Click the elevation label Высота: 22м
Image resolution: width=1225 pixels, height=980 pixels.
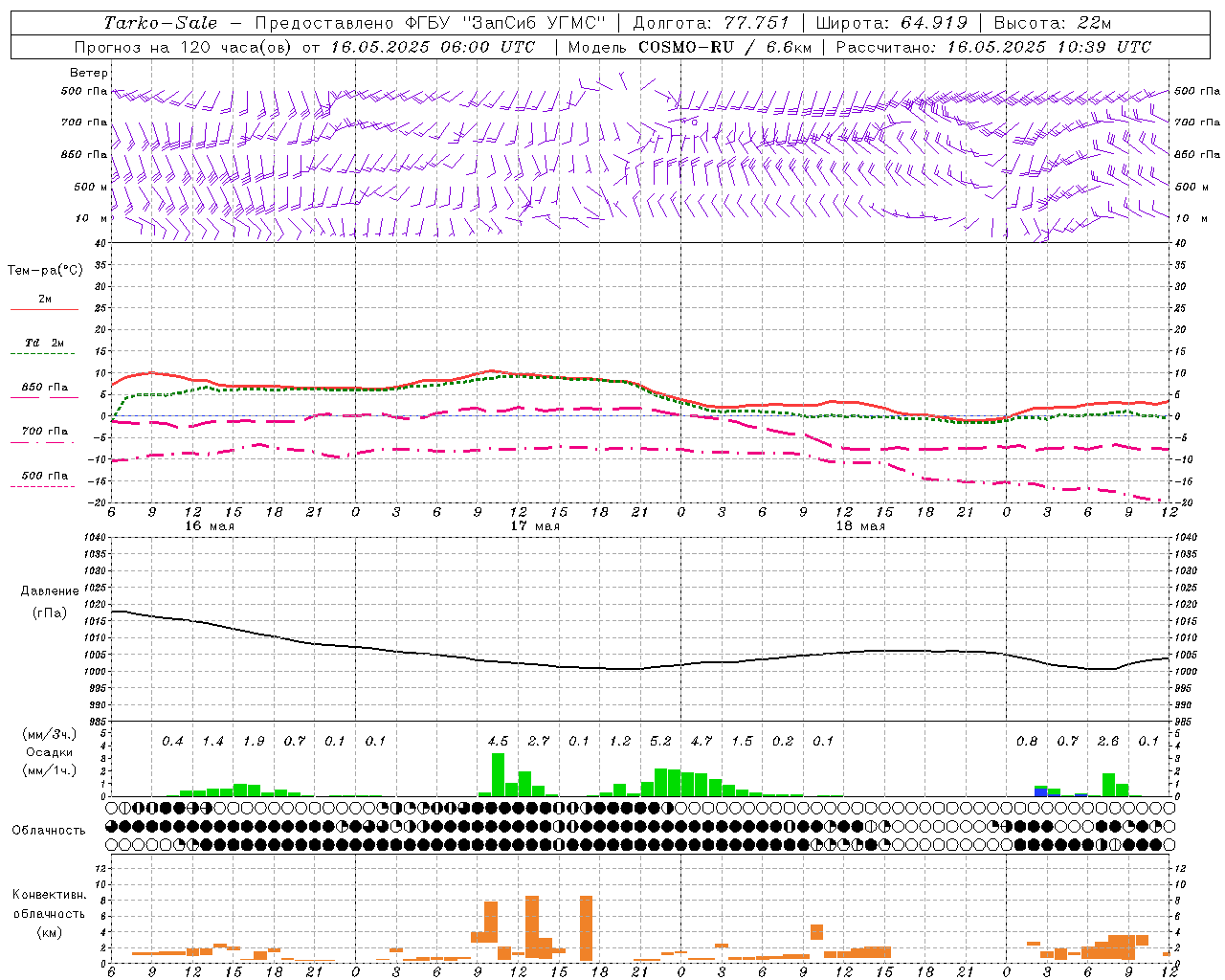pos(1052,23)
